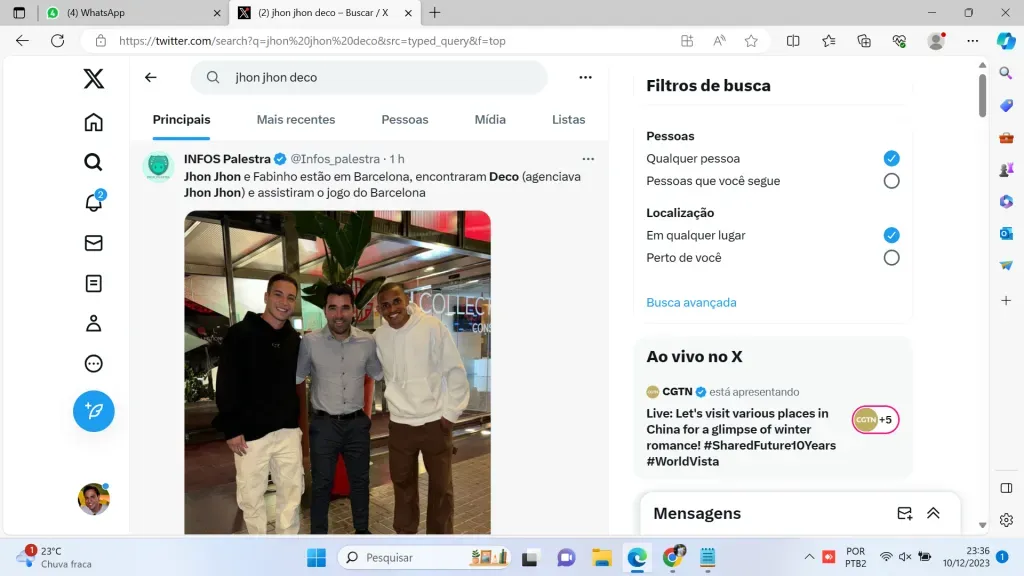Select 'Perto de você' location option
The image size is (1024, 576).
[891, 258]
